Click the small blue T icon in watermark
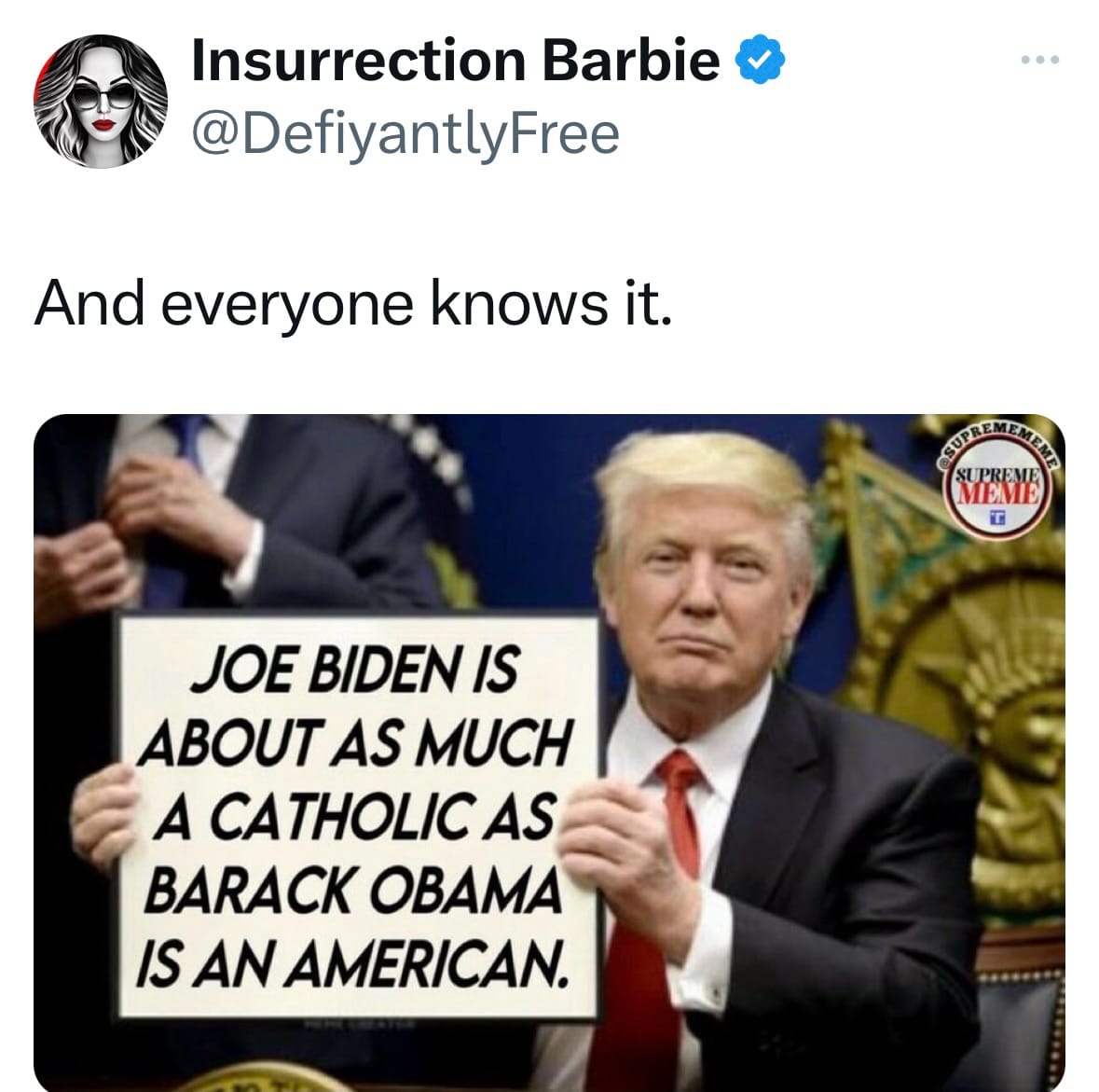The image size is (1099, 1092). (998, 518)
